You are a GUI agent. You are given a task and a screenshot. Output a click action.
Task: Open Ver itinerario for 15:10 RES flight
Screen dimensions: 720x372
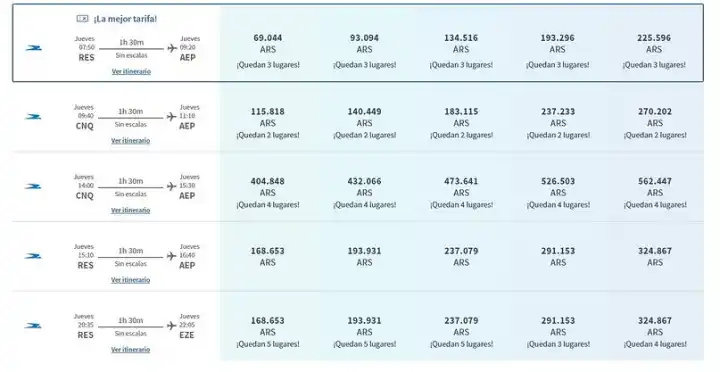[x=130, y=280]
